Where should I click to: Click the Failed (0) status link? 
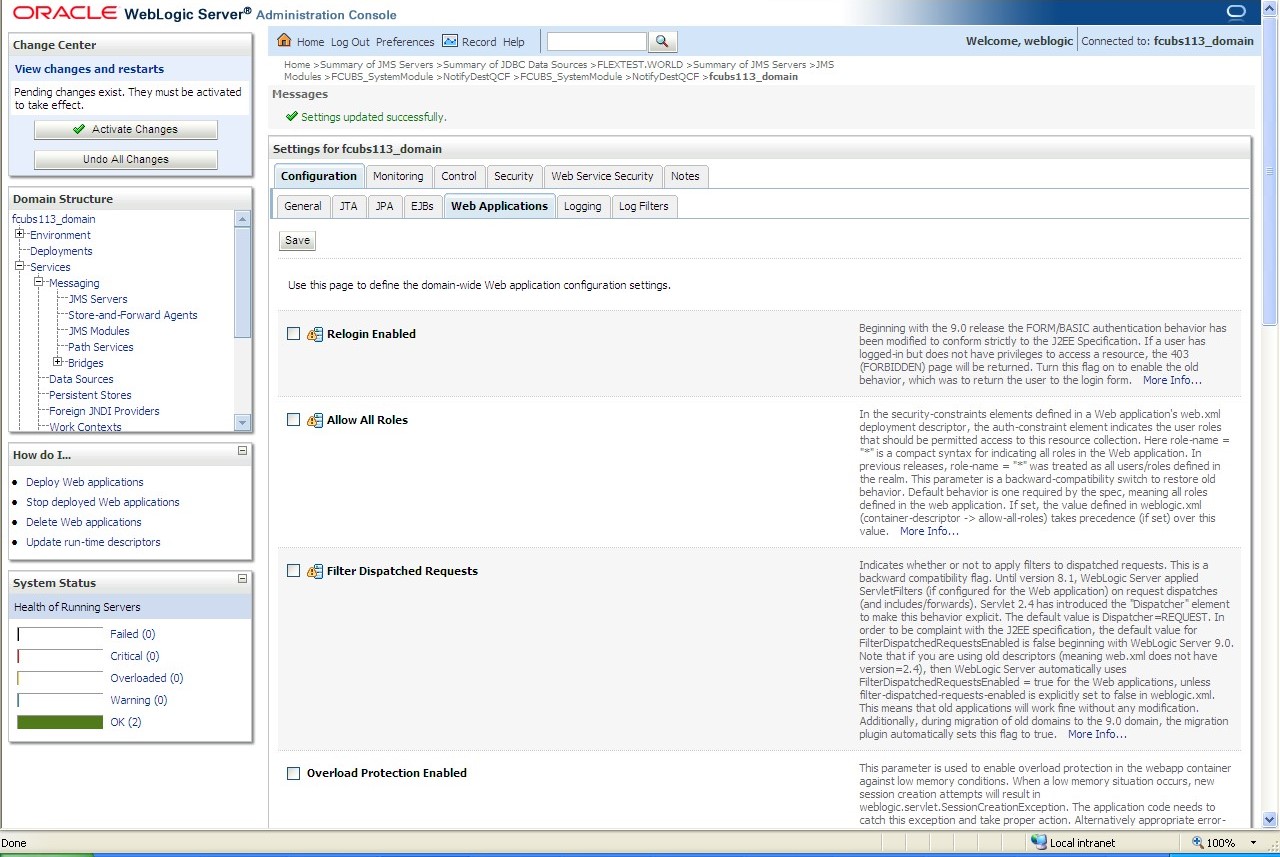pos(132,634)
